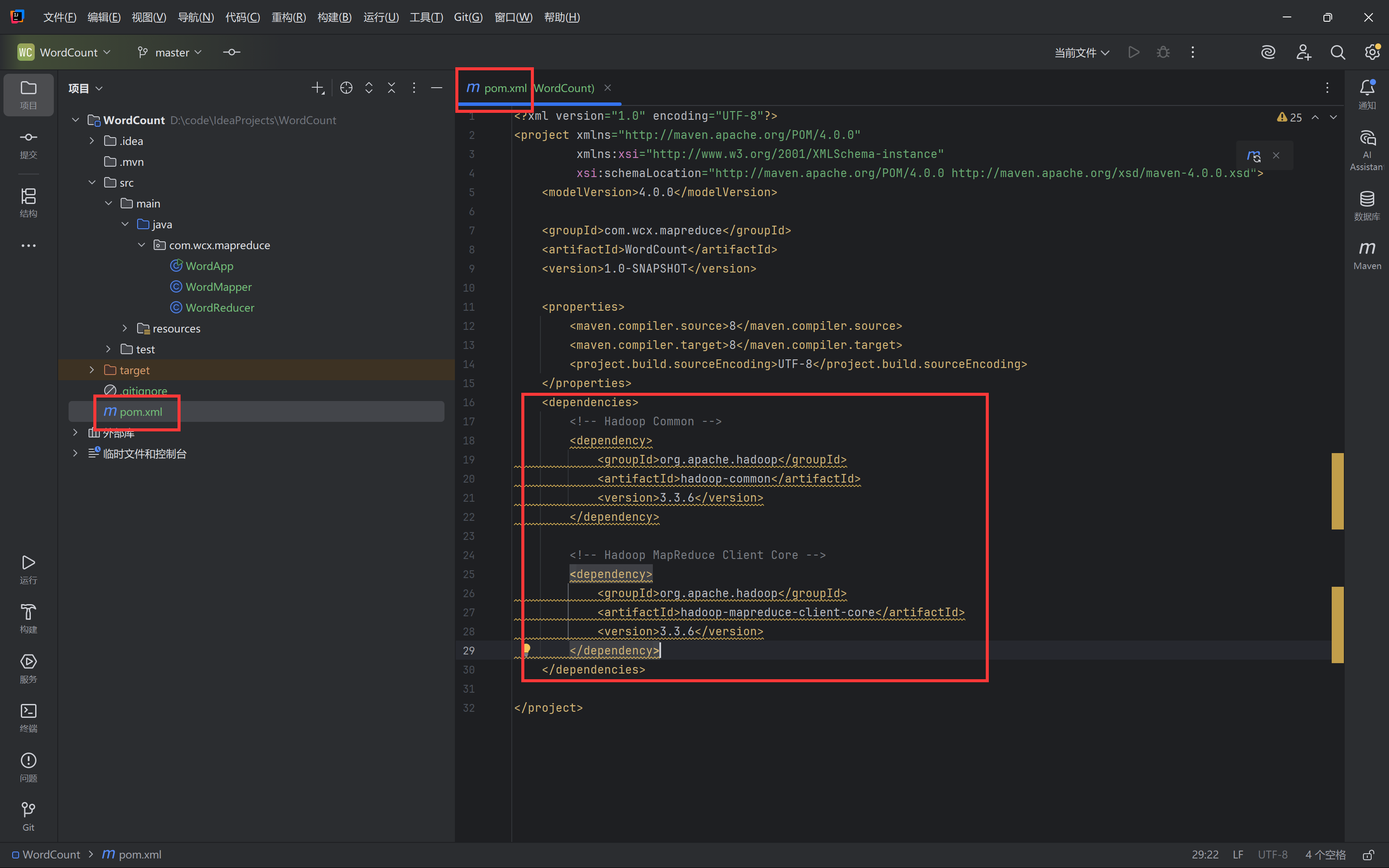Open the 提交 (Commit) tool window
The image size is (1389, 868).
pyautogui.click(x=28, y=144)
